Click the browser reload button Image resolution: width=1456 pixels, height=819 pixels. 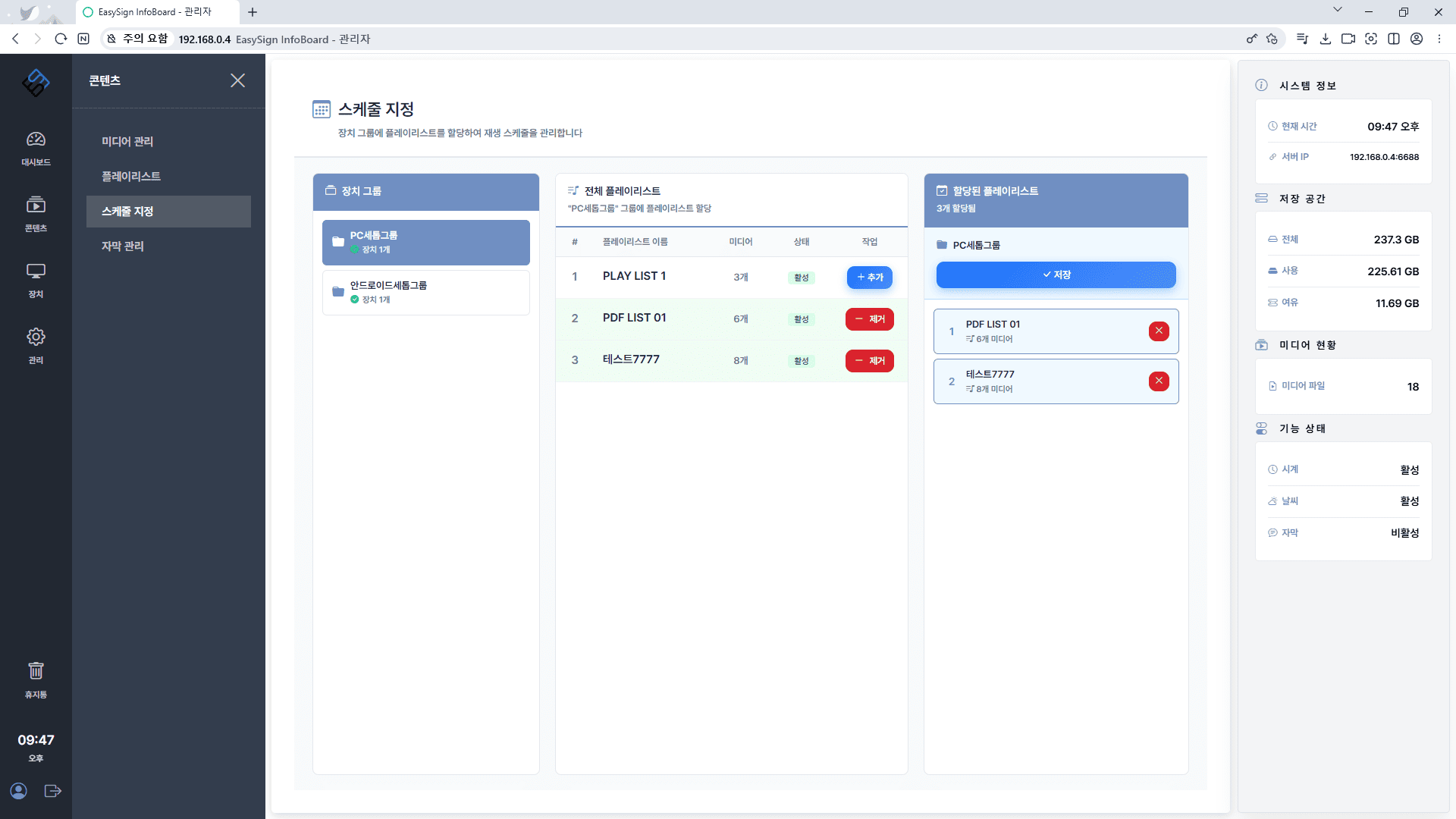coord(61,39)
